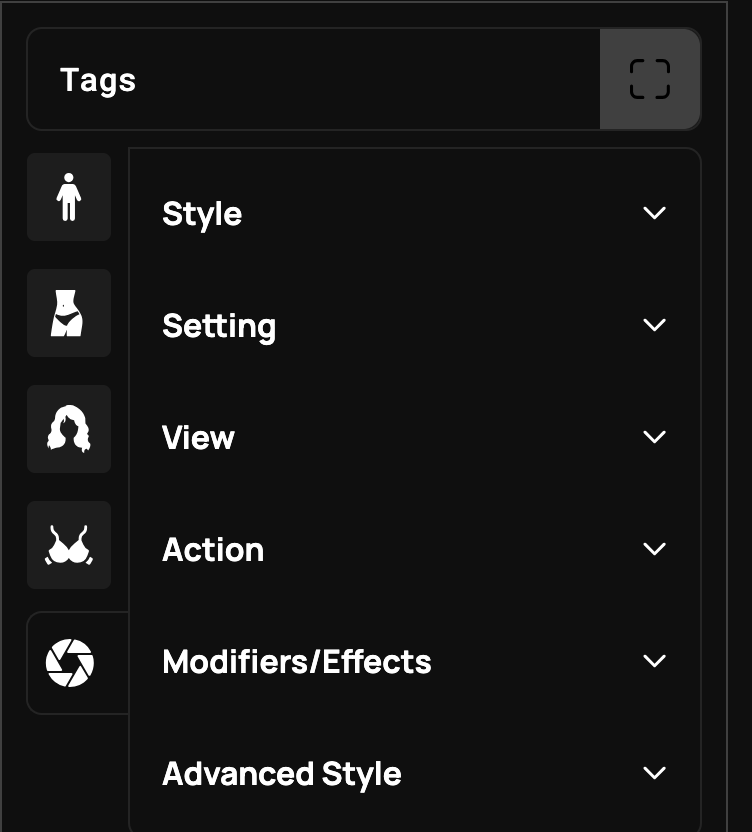This screenshot has width=752, height=832.
Task: Click the Style section label
Action: (x=202, y=214)
